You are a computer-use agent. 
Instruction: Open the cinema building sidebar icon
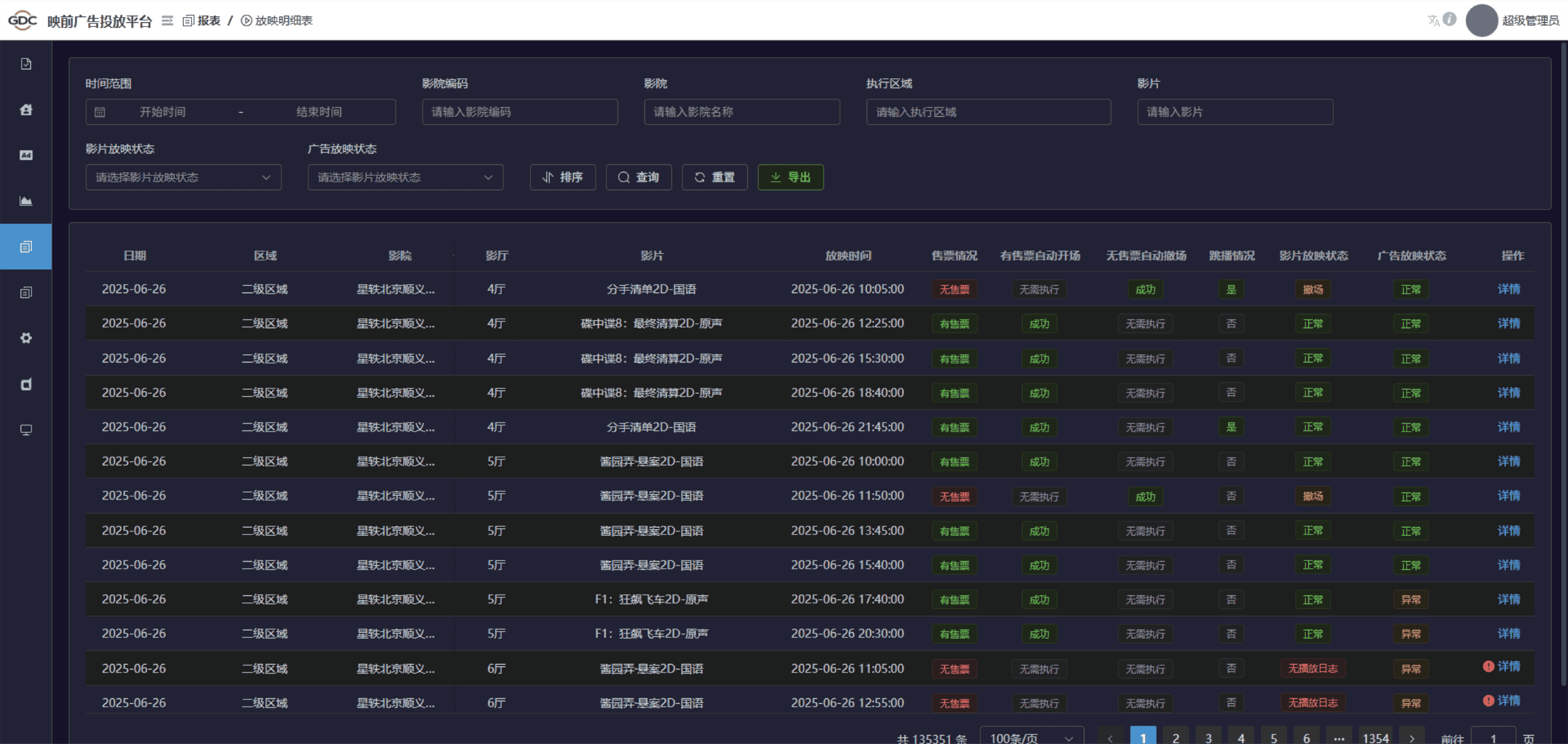[x=26, y=110]
